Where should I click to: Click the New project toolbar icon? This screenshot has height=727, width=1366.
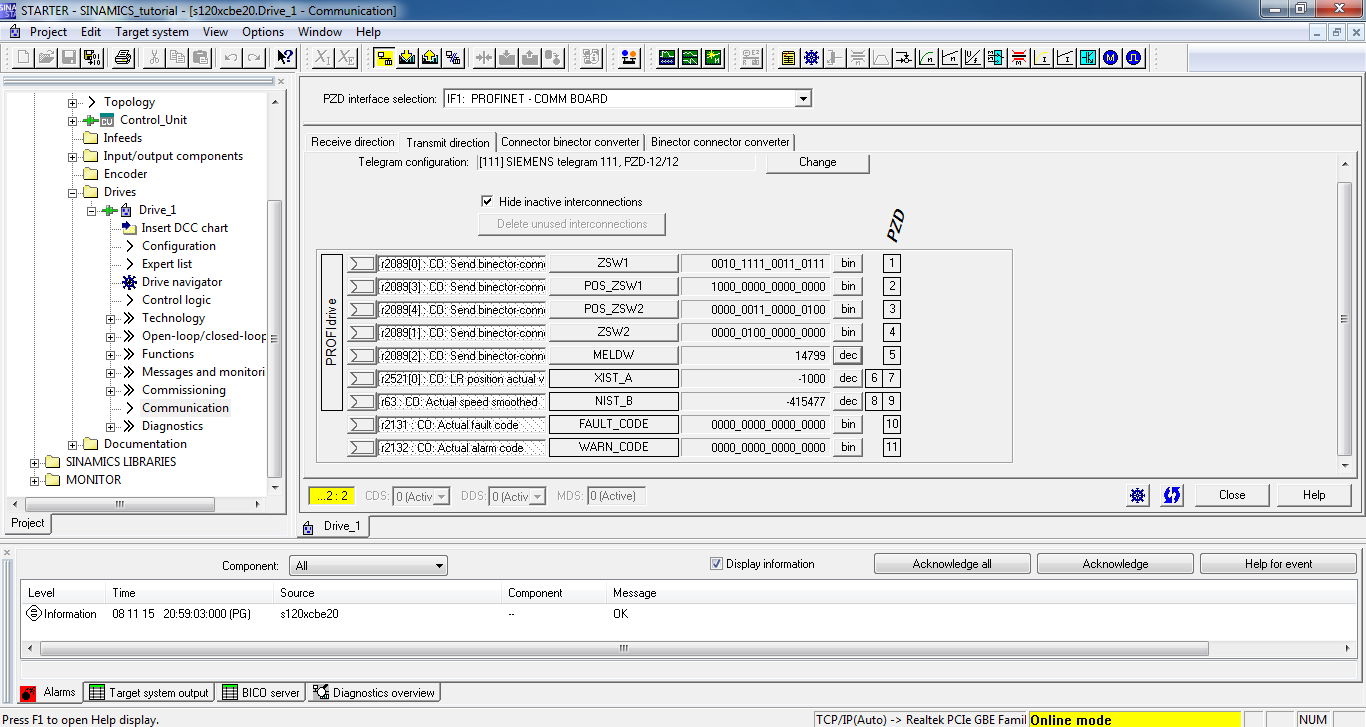coord(23,57)
